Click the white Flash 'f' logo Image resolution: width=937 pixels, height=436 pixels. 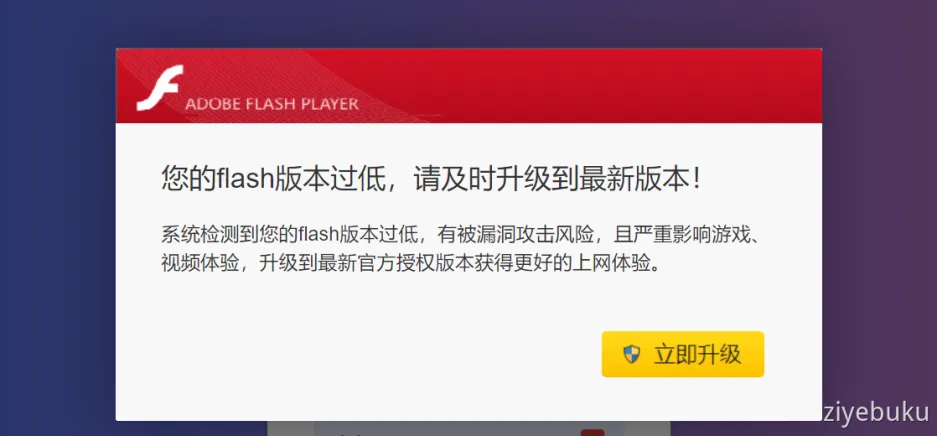pos(159,88)
